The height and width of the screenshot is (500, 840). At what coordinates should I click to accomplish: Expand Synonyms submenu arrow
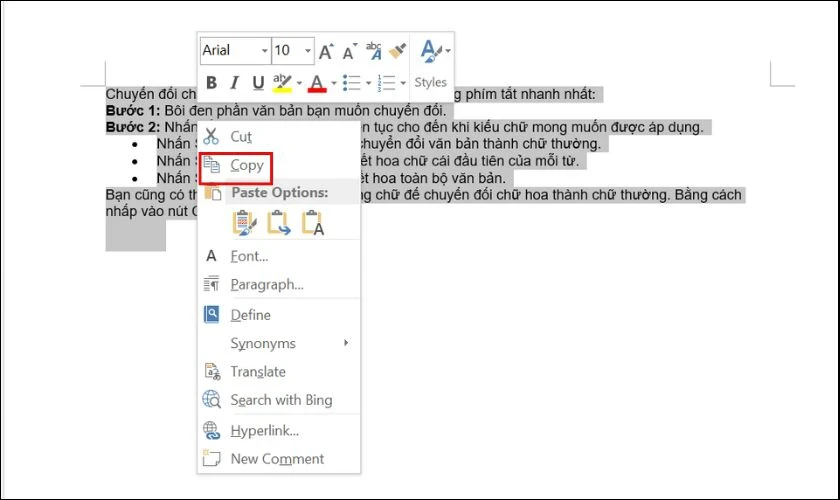point(346,342)
